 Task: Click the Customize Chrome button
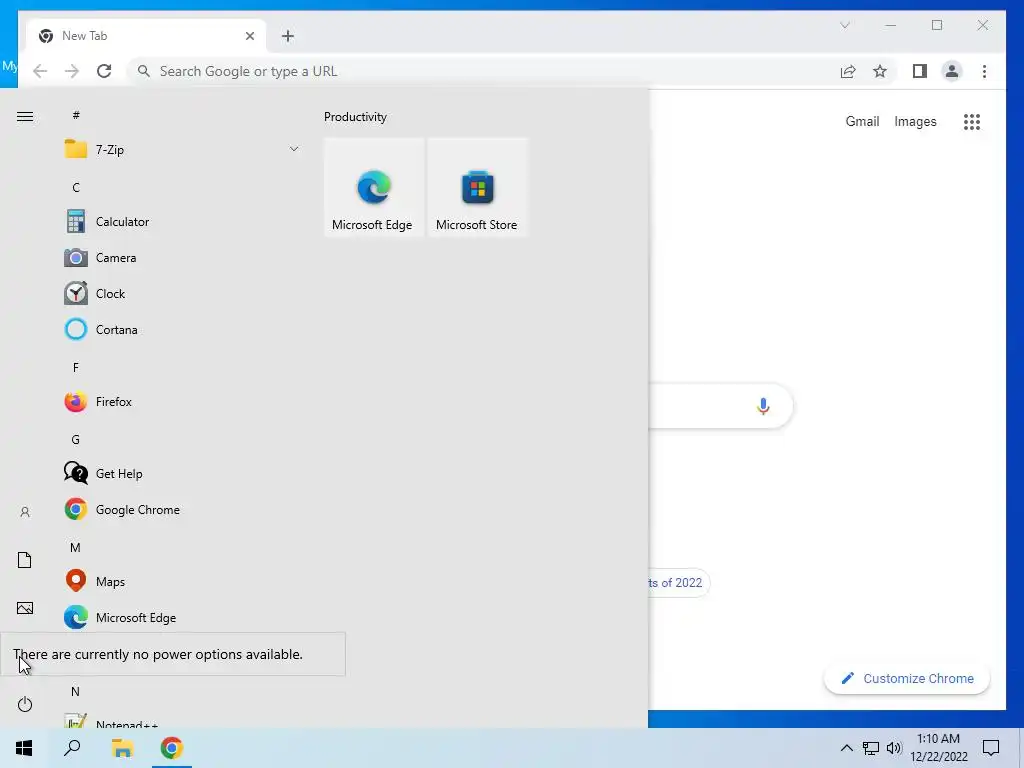(907, 679)
